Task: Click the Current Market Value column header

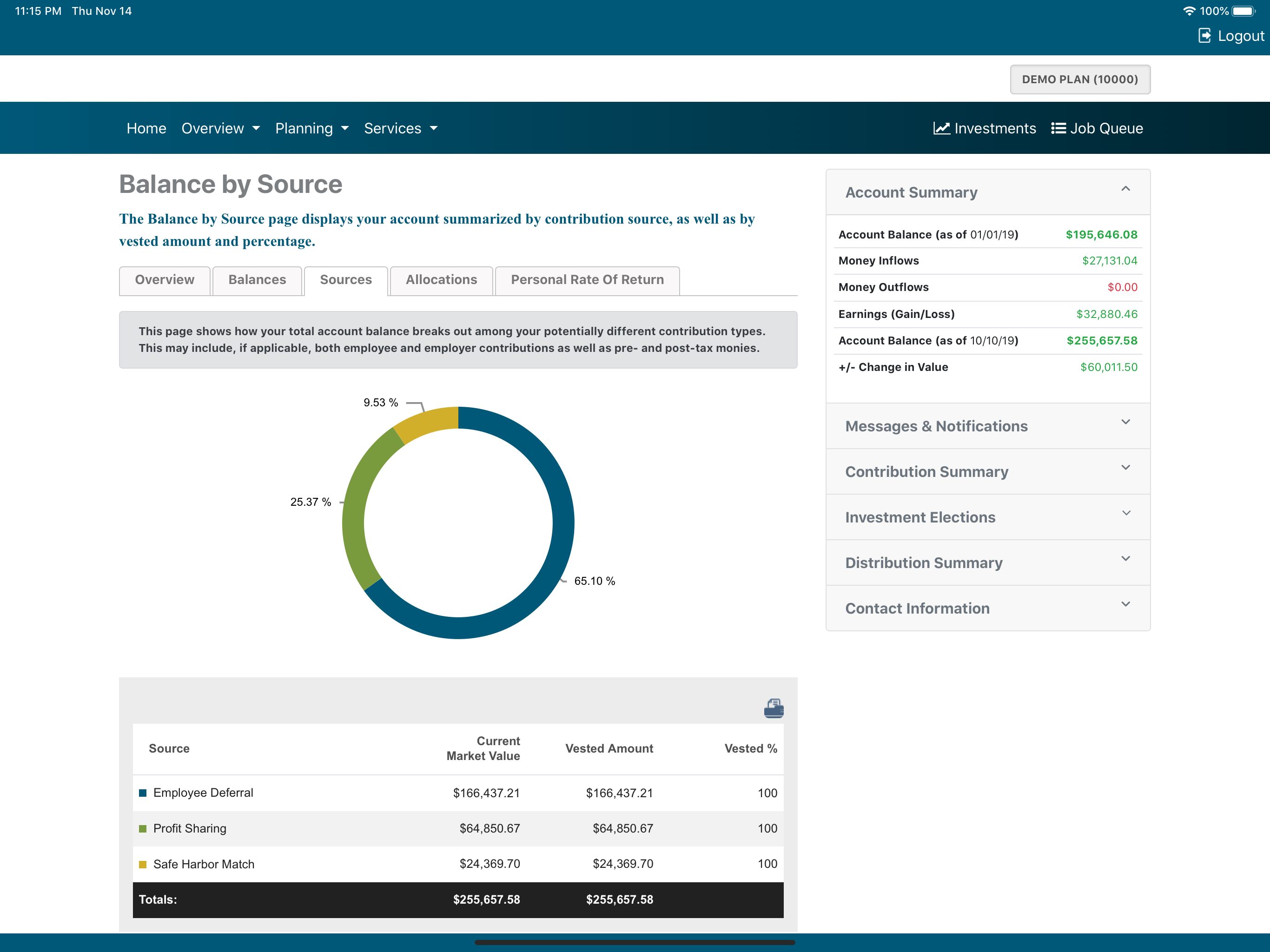Action: click(x=483, y=748)
